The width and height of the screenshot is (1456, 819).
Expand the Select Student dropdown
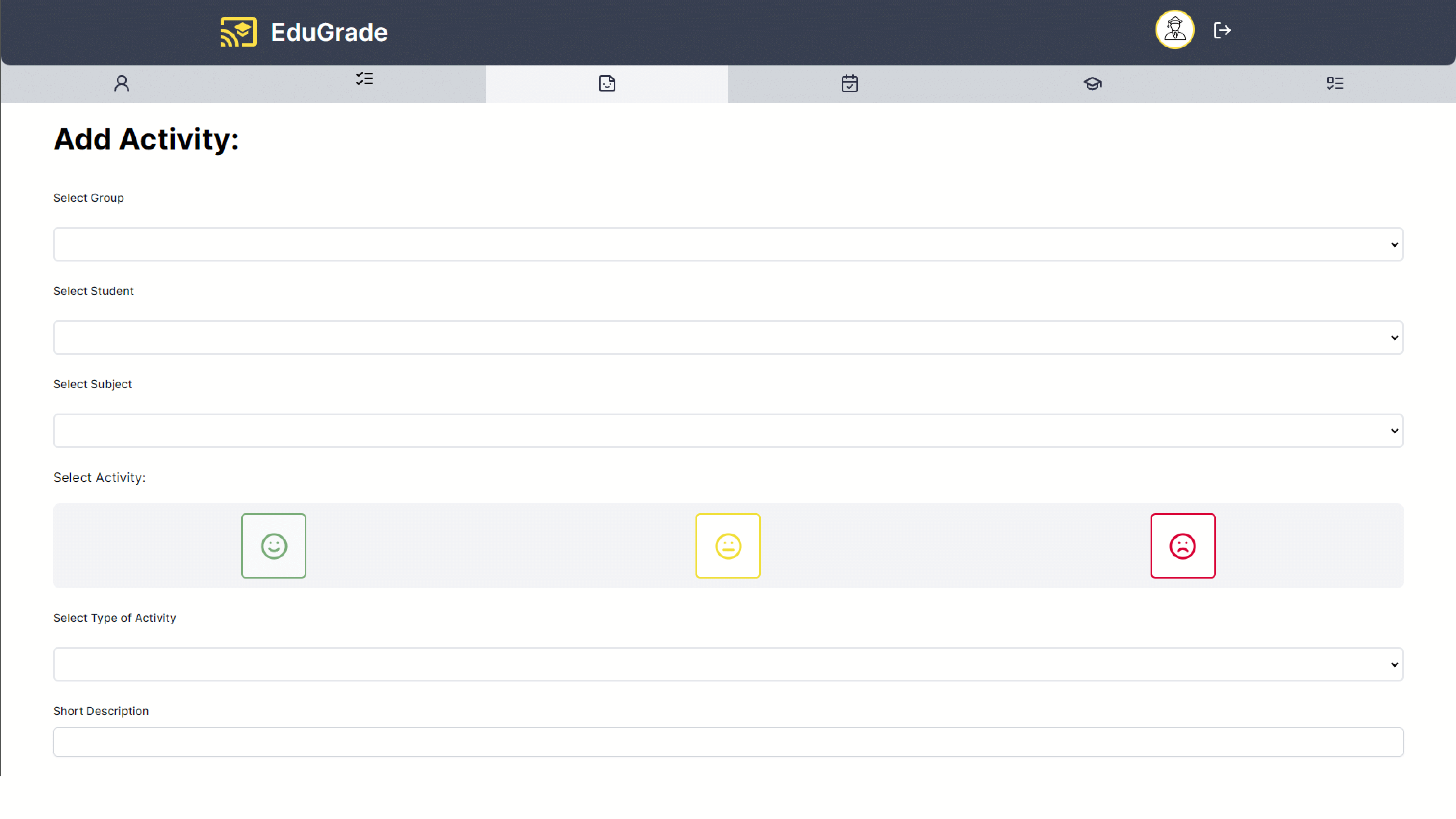point(728,337)
